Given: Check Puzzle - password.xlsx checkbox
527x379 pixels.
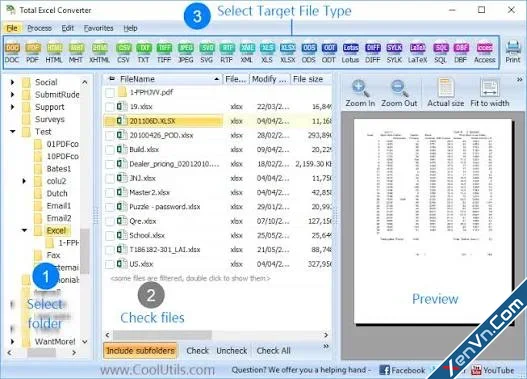Looking at the screenshot, I should (110, 207).
